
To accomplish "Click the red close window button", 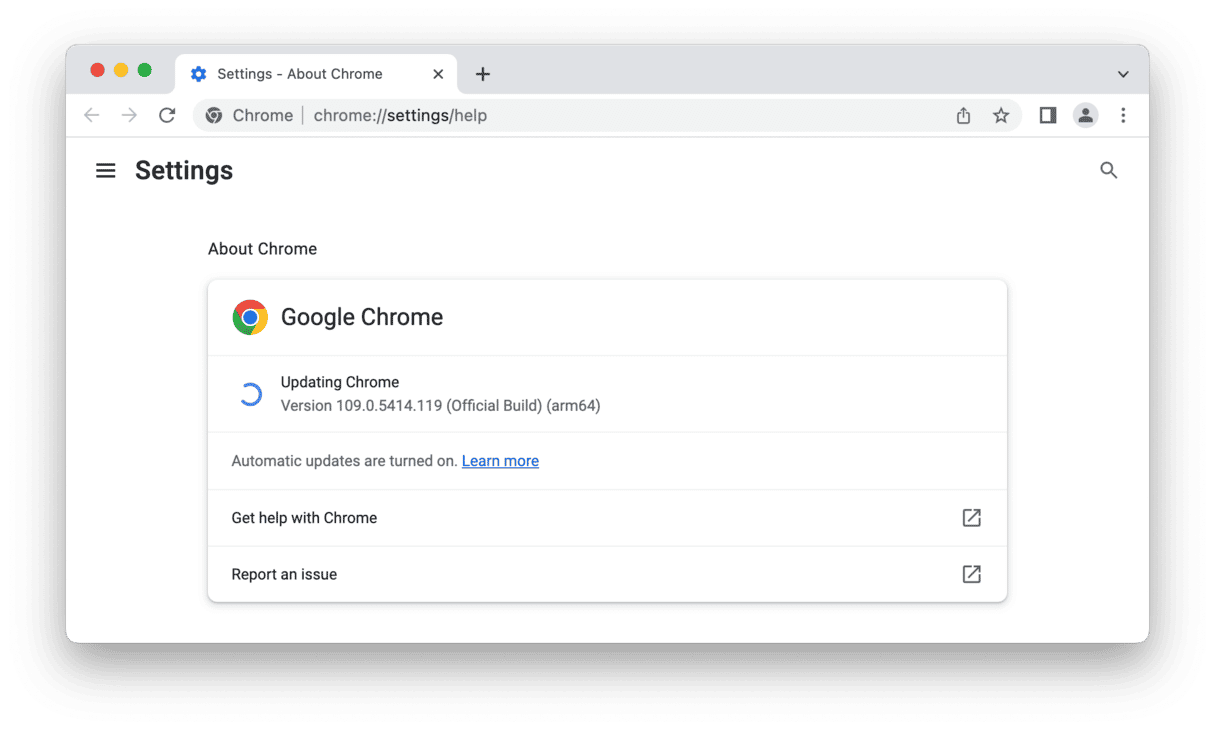I will tap(97, 70).
